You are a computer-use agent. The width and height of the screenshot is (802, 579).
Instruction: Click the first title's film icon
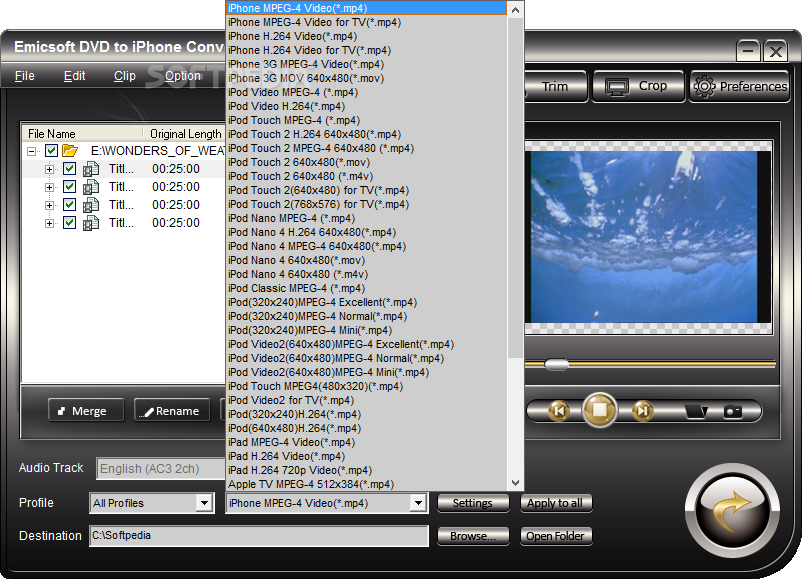coord(91,169)
